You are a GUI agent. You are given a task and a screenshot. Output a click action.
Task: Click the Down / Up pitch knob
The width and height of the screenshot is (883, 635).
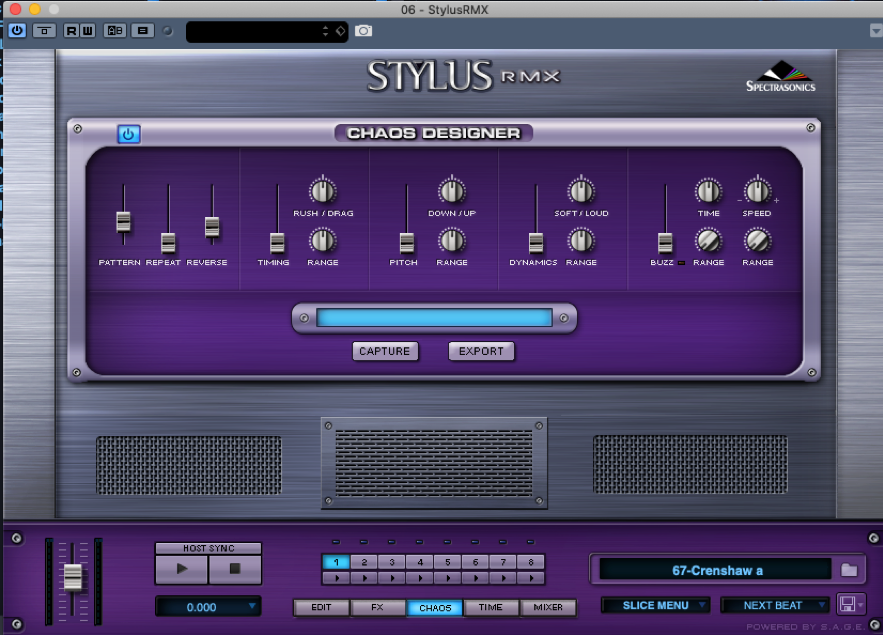452,191
